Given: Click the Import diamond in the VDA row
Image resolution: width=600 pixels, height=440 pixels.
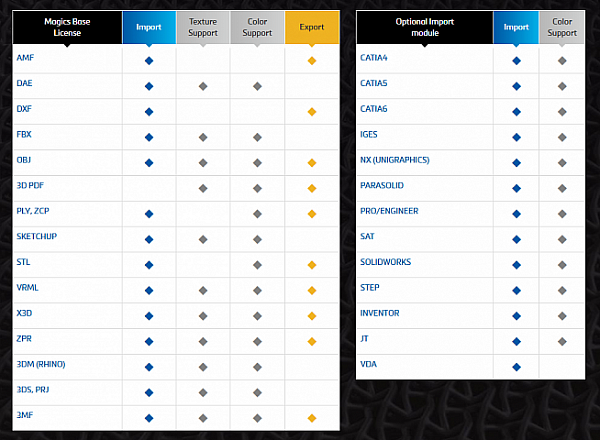Looking at the screenshot, I should point(517,367).
